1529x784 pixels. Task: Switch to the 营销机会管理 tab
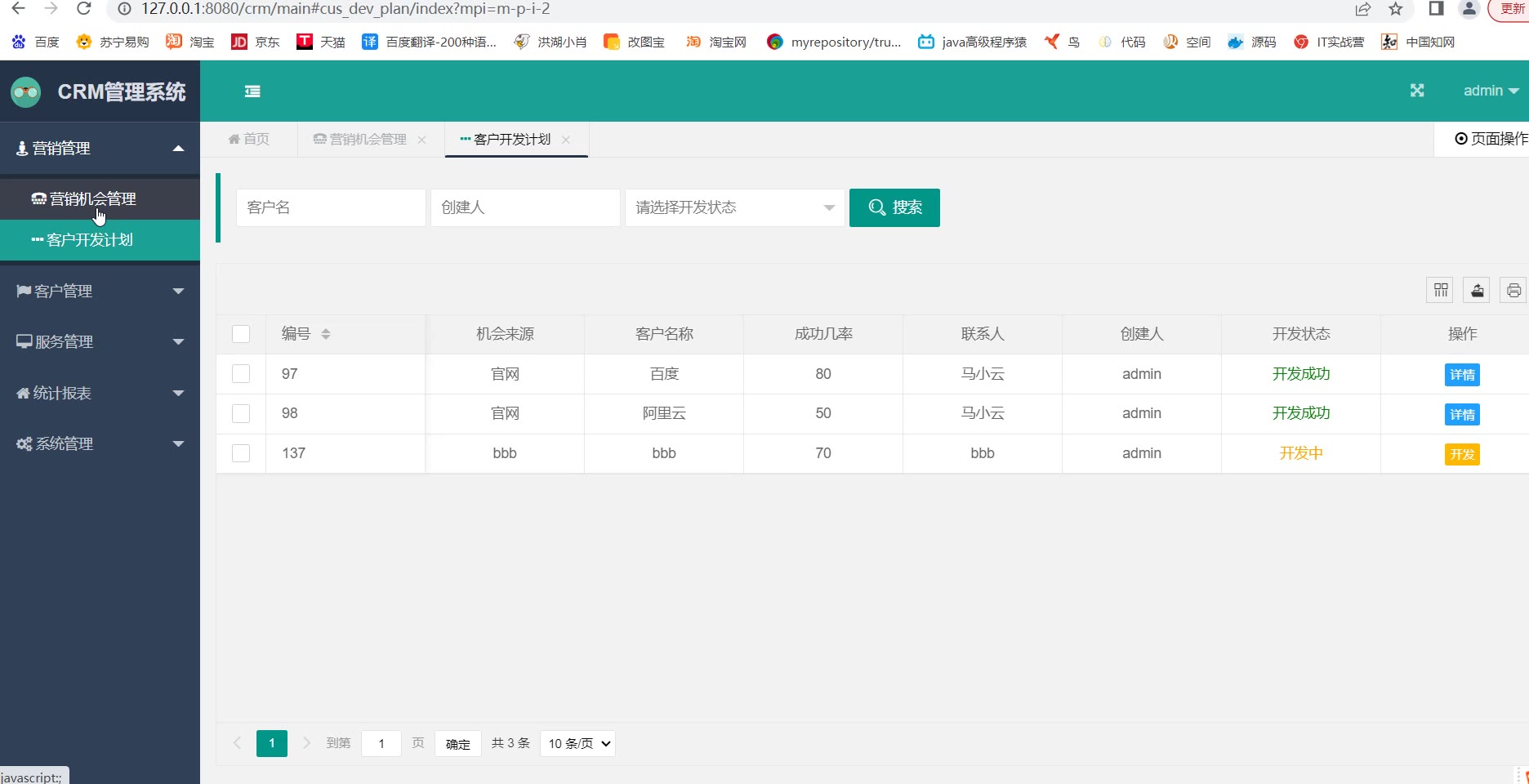pos(368,140)
